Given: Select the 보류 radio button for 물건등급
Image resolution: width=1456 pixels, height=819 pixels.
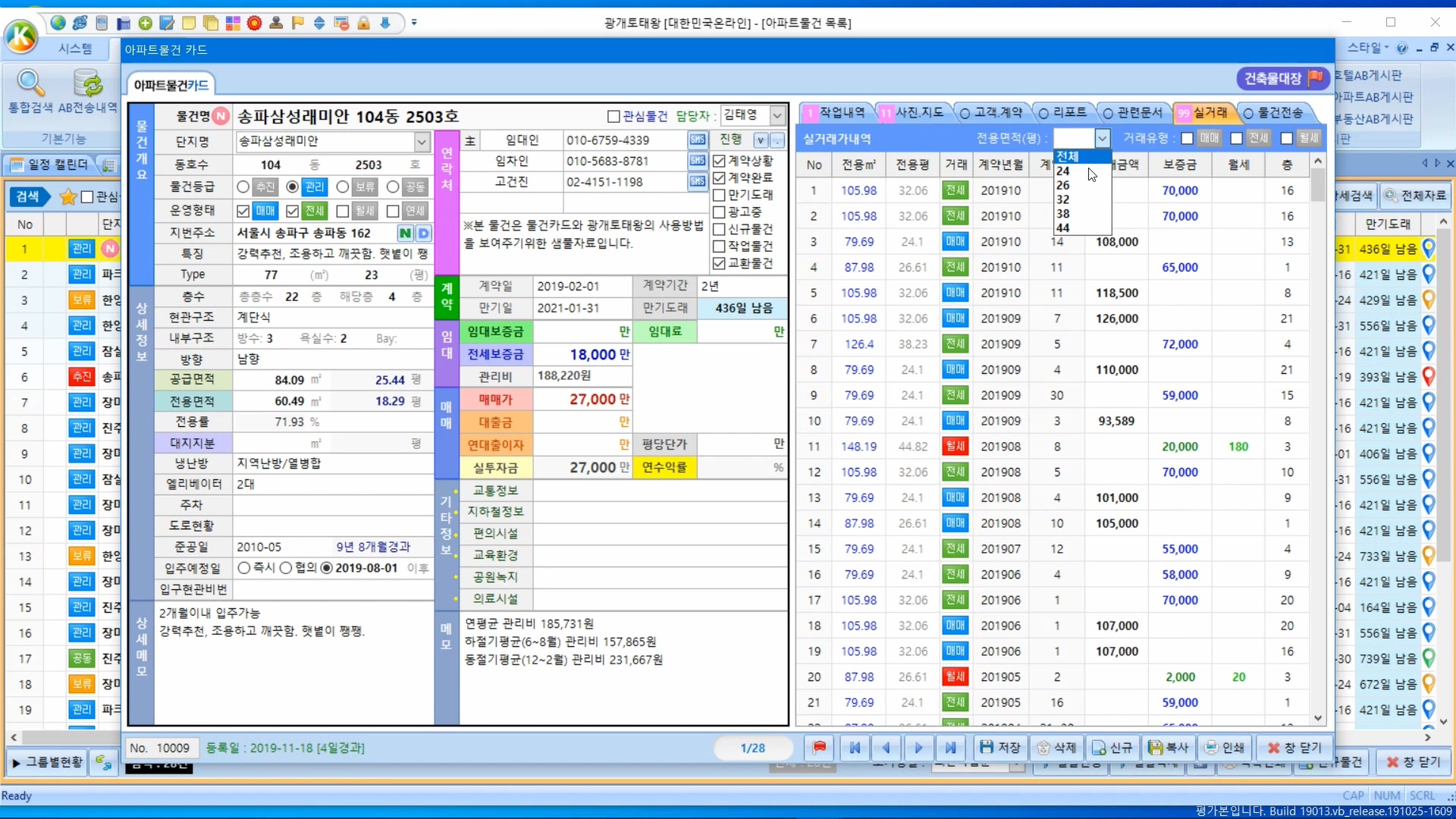Looking at the screenshot, I should point(343,187).
